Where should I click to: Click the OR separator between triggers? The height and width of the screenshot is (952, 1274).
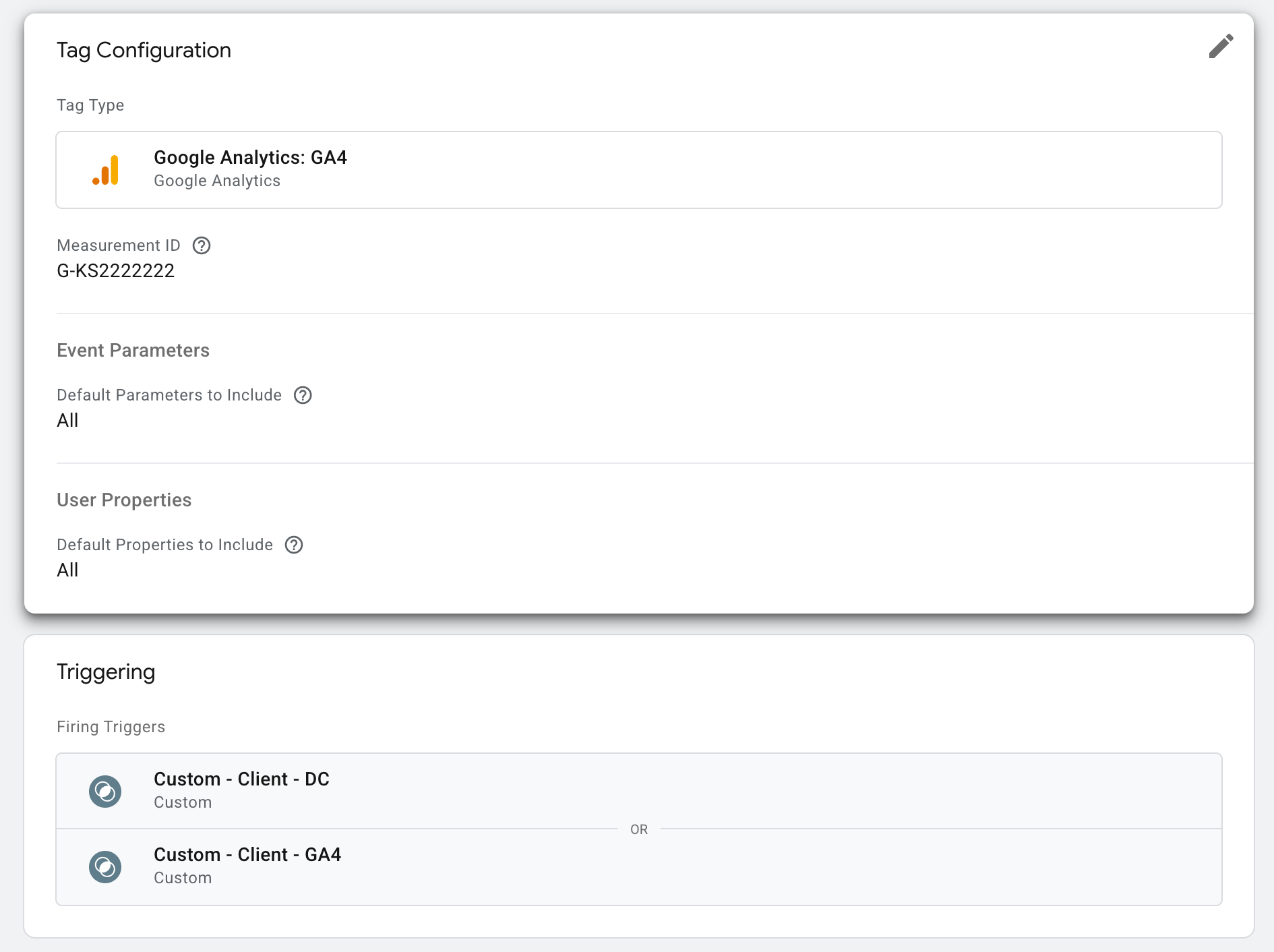639,829
